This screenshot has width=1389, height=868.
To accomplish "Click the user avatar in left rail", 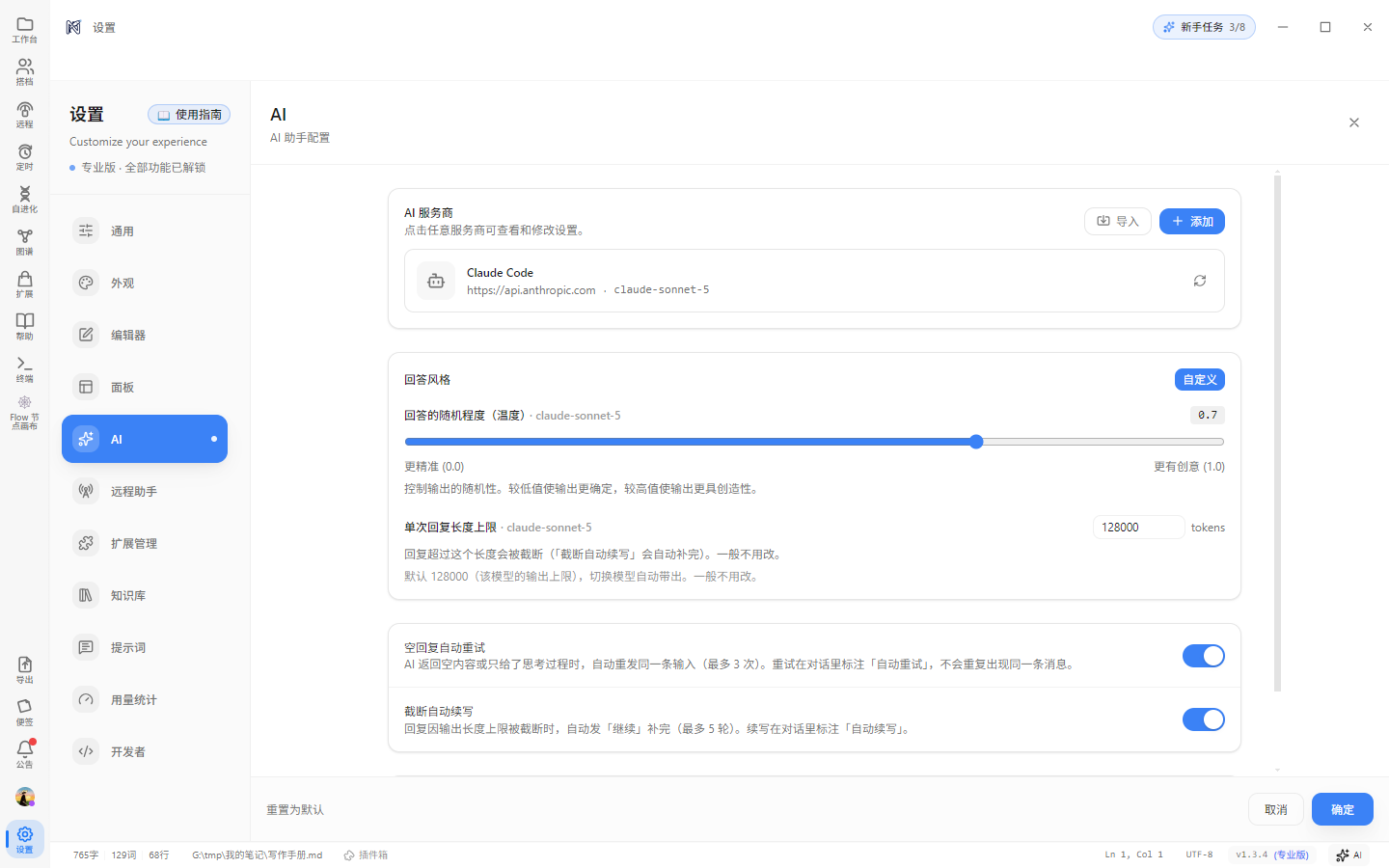I will [25, 797].
